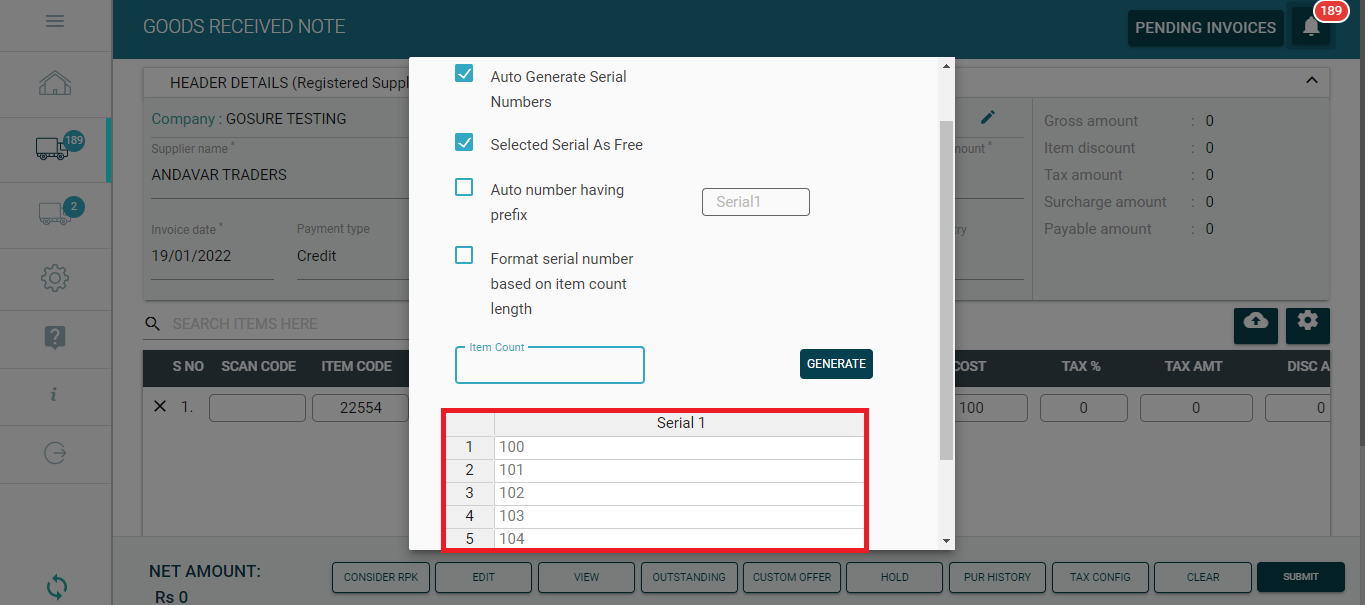The width and height of the screenshot is (1365, 605).
Task: Click the TAX AMT column header
Action: coord(1193,366)
